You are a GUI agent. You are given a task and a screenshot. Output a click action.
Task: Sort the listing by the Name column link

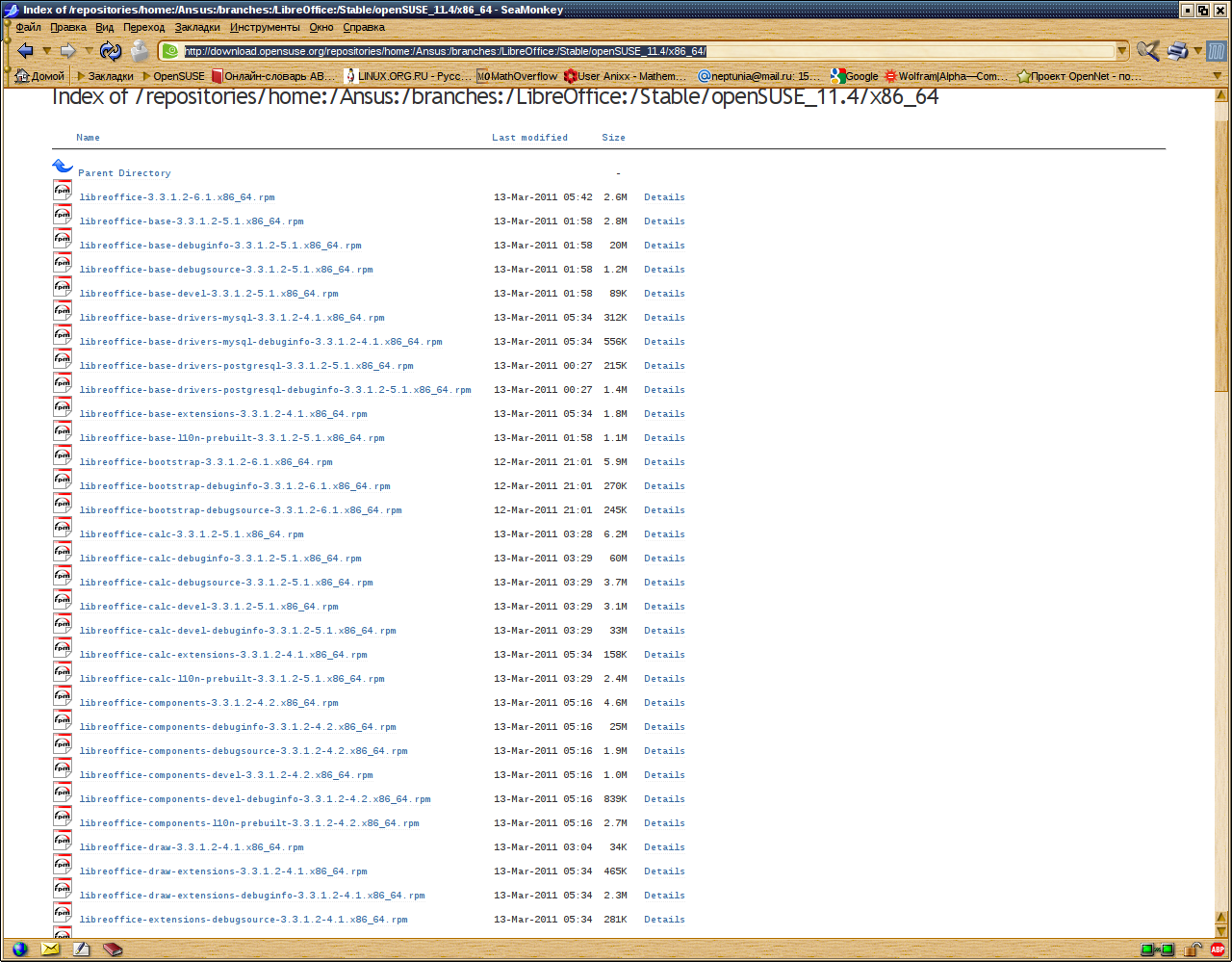[89, 138]
